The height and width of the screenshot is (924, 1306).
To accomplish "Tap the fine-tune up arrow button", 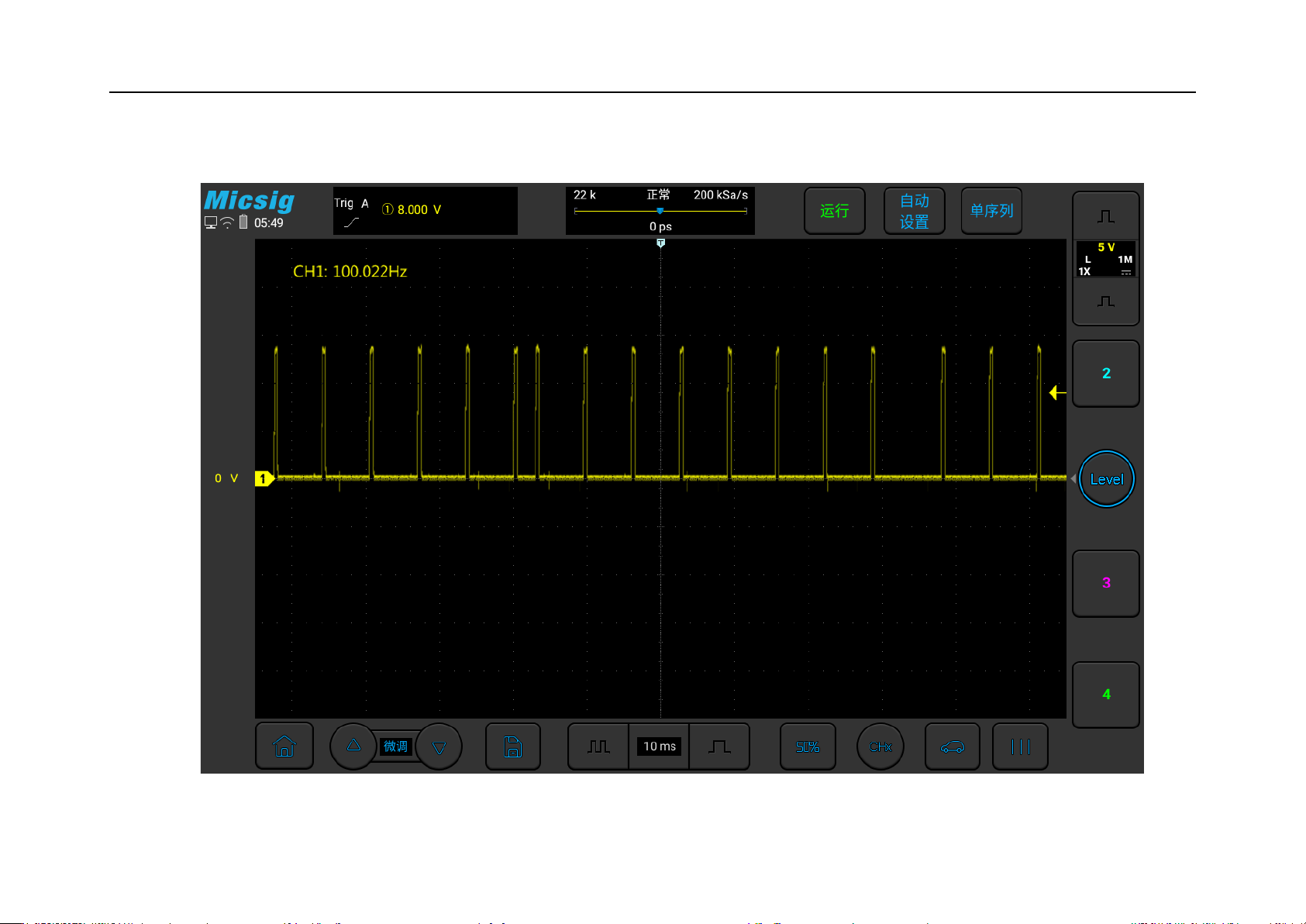I will click(353, 746).
